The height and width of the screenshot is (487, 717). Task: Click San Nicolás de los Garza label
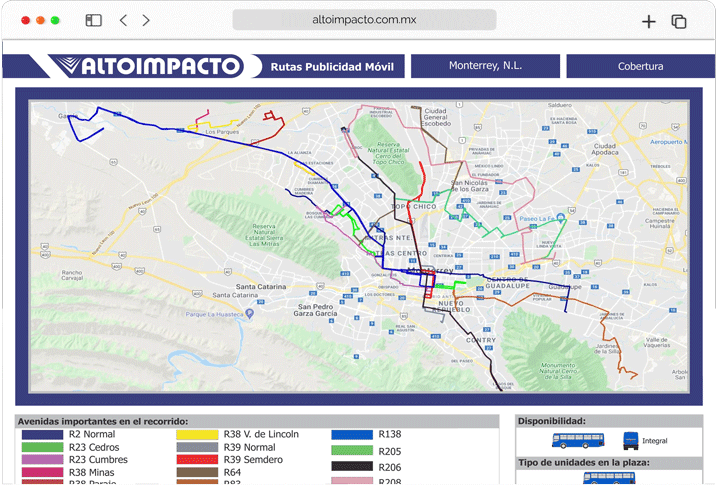(470, 186)
